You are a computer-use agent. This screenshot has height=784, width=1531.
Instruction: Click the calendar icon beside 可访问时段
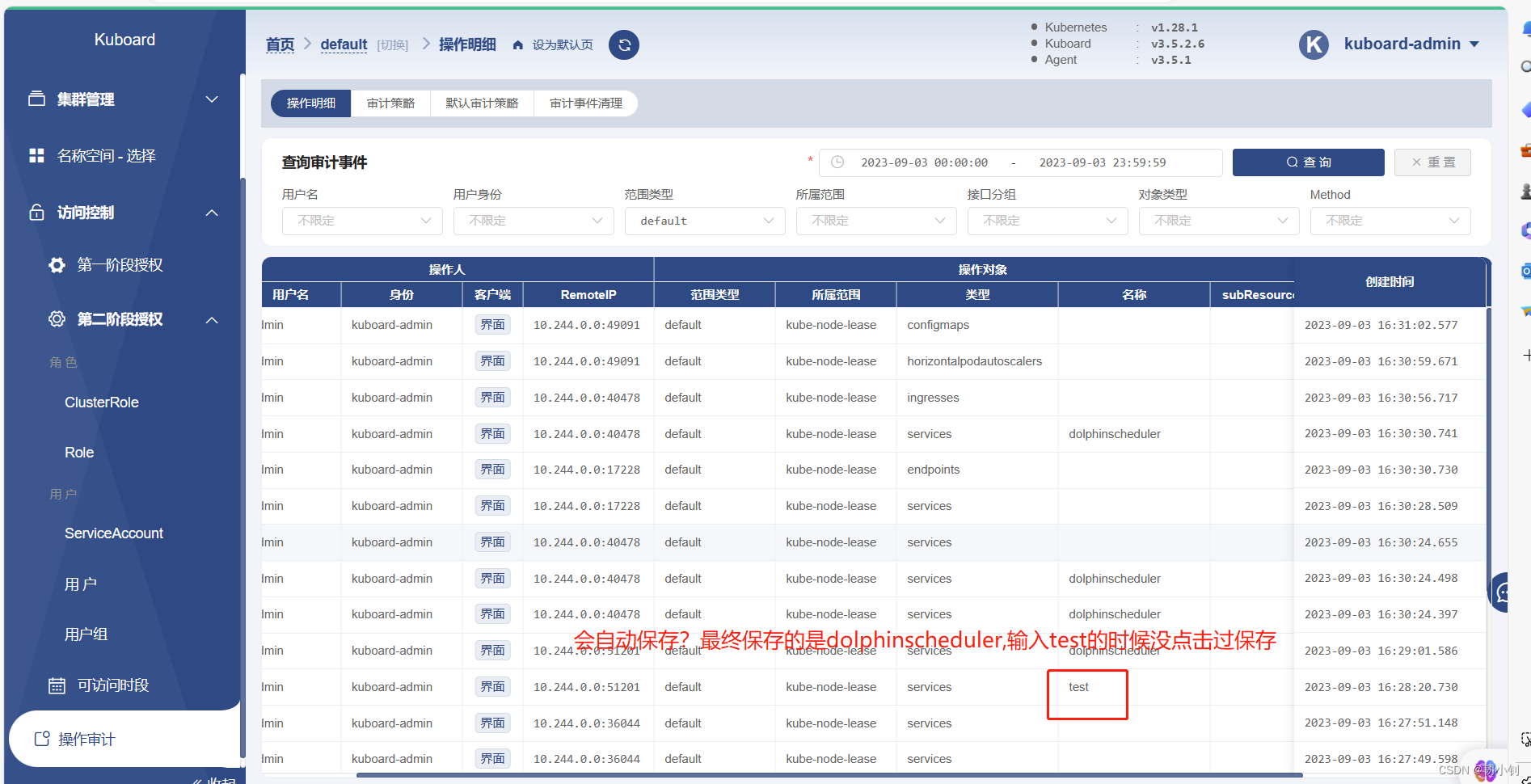[57, 685]
